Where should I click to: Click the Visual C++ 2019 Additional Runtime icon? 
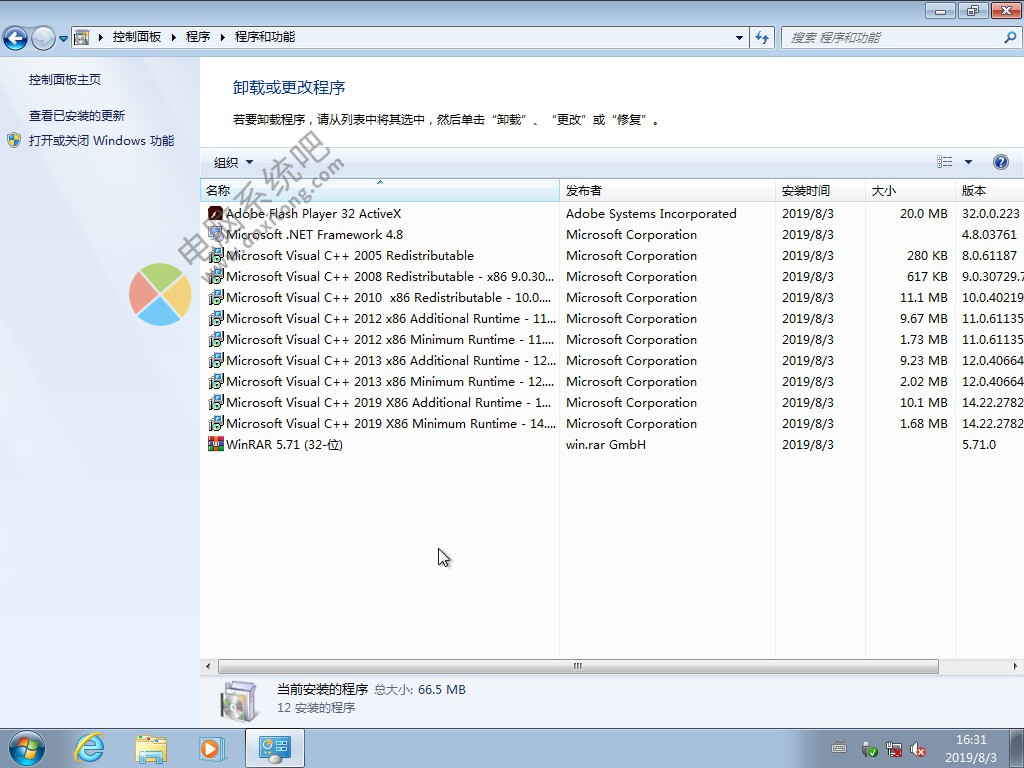pos(216,402)
